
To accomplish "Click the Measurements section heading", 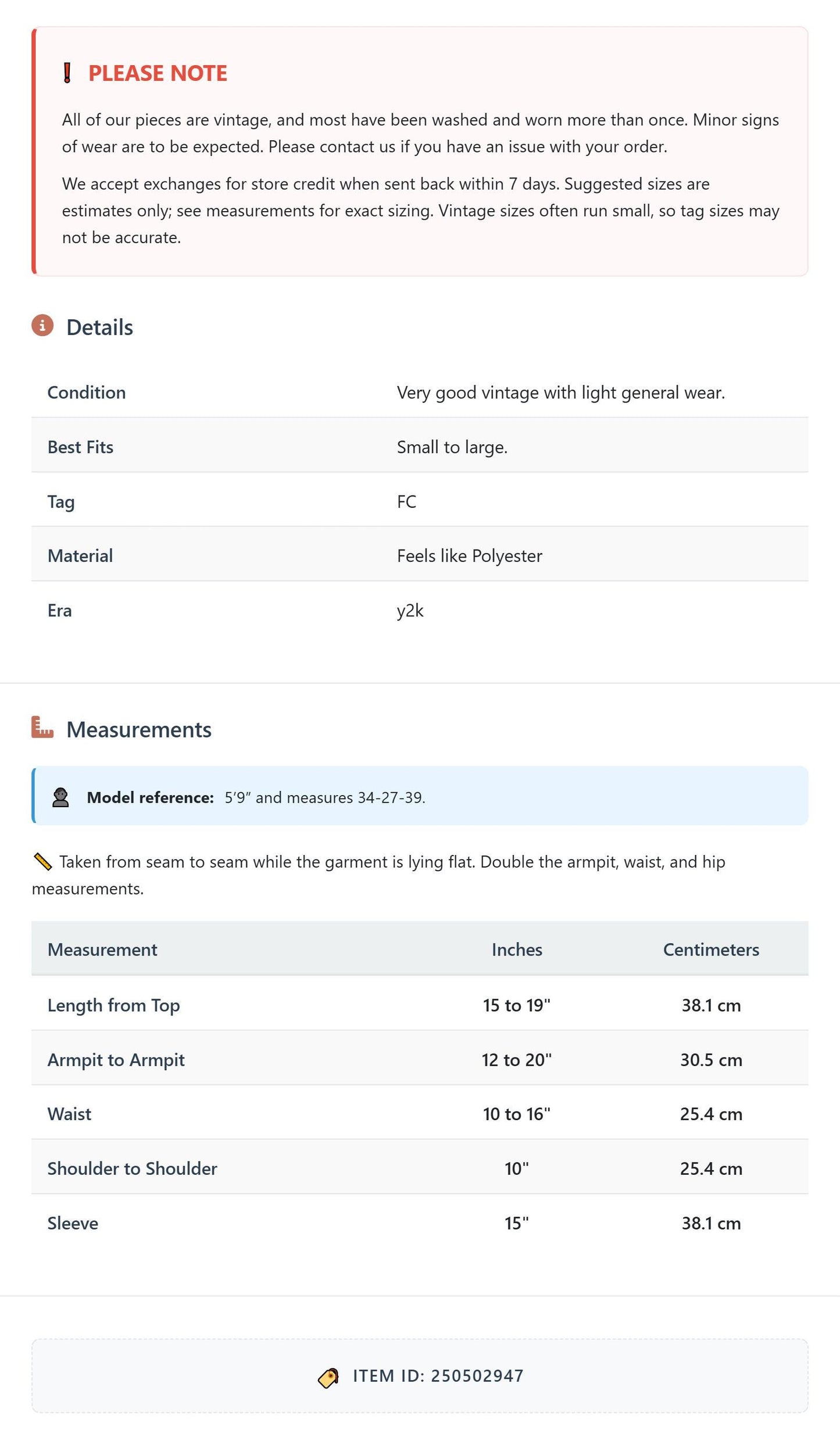I will click(x=139, y=730).
